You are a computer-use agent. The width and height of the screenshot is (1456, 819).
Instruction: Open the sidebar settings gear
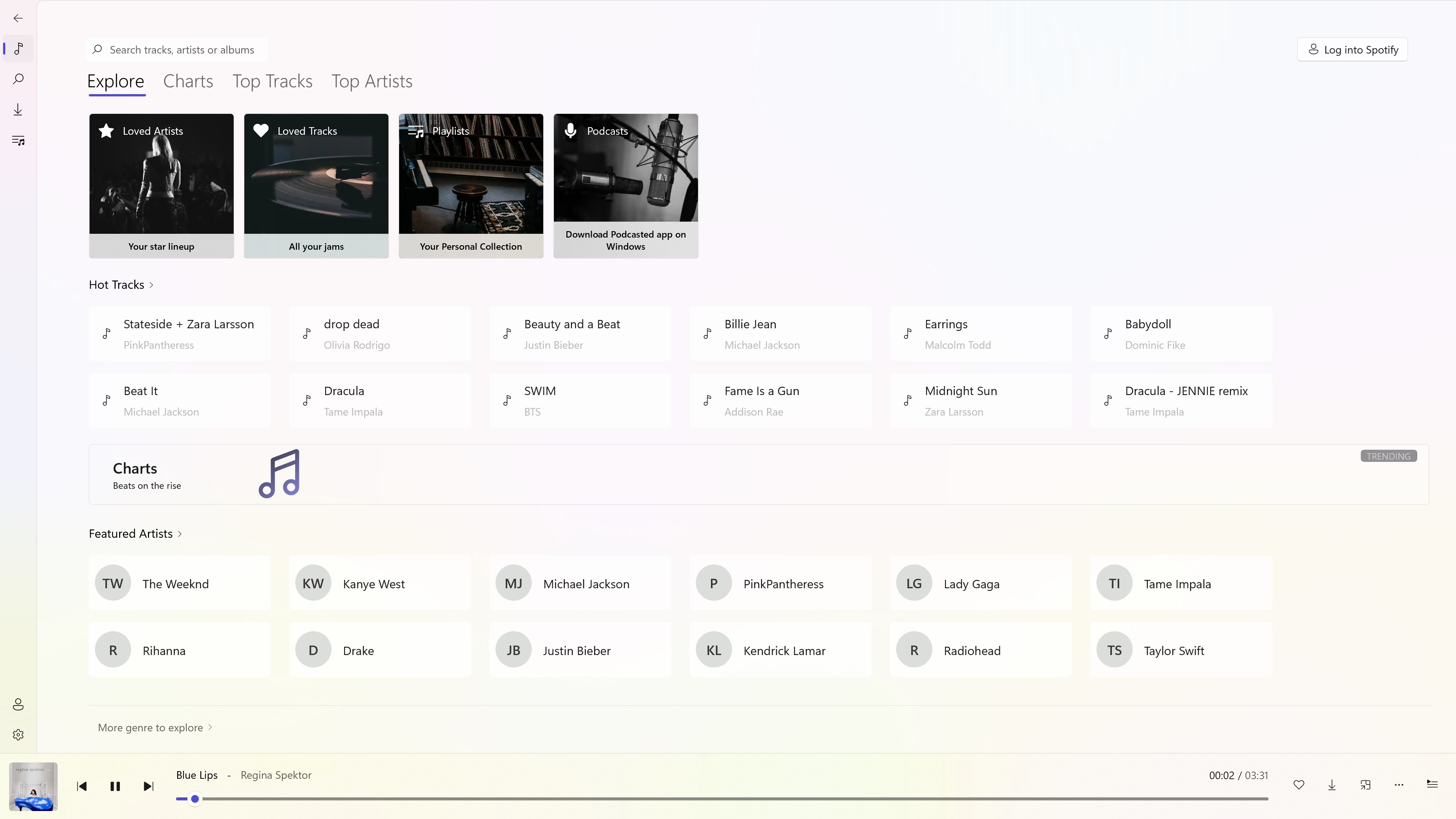point(18,735)
